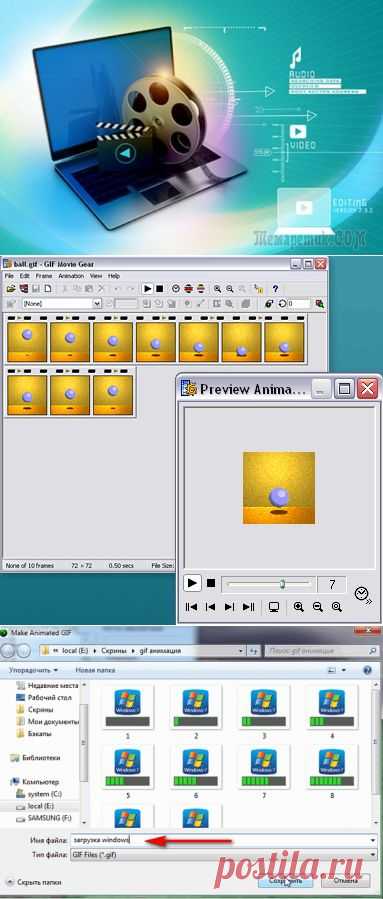This screenshot has width=383, height=899.
Task: Click Help question mark toolbar icon
Action: pos(275,288)
